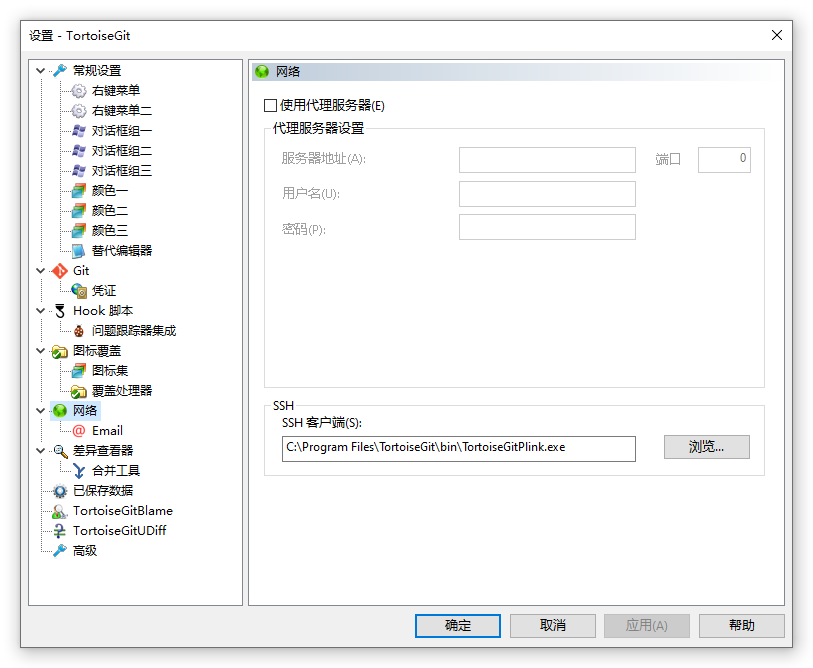
Task: Click the wrench icon beside 常规设置
Action: point(60,71)
